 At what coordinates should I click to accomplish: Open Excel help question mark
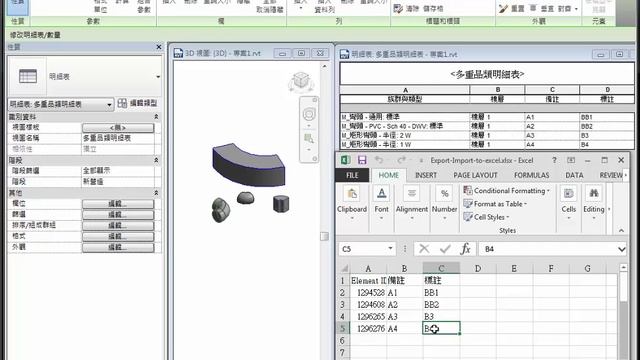point(554,160)
